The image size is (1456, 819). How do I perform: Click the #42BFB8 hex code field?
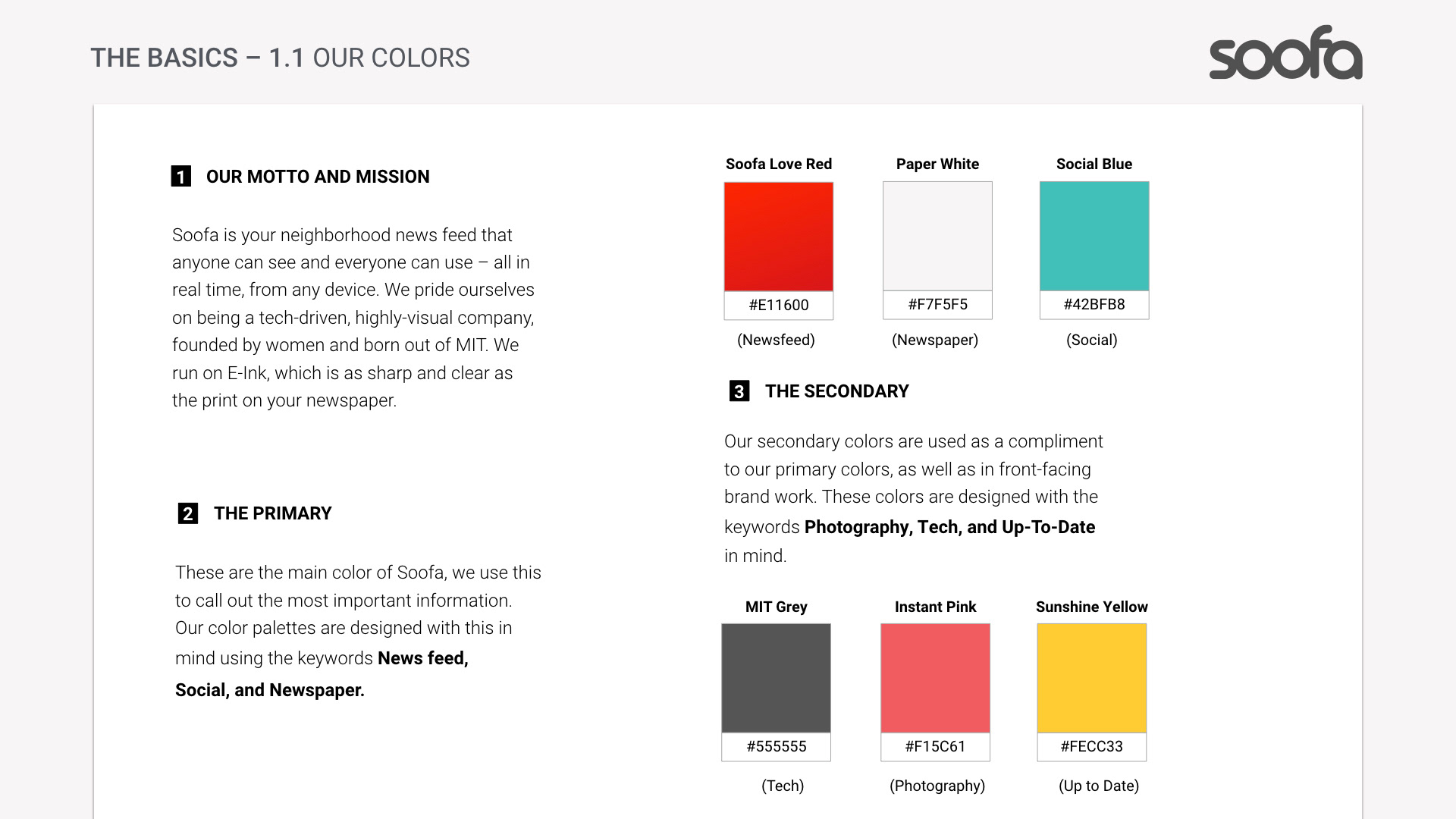coord(1094,304)
